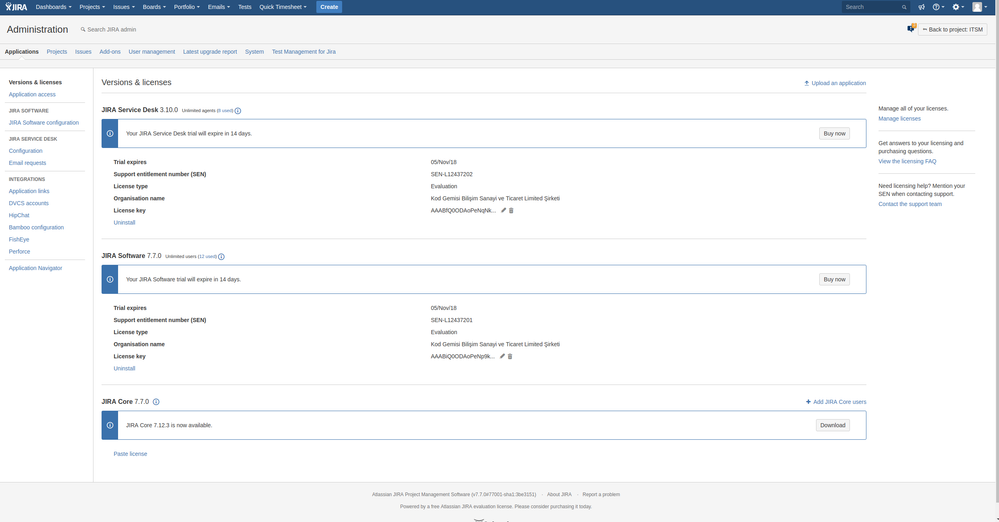Open the Dashboards dropdown menu
Viewport: 999px width, 522px height.
(54, 7)
